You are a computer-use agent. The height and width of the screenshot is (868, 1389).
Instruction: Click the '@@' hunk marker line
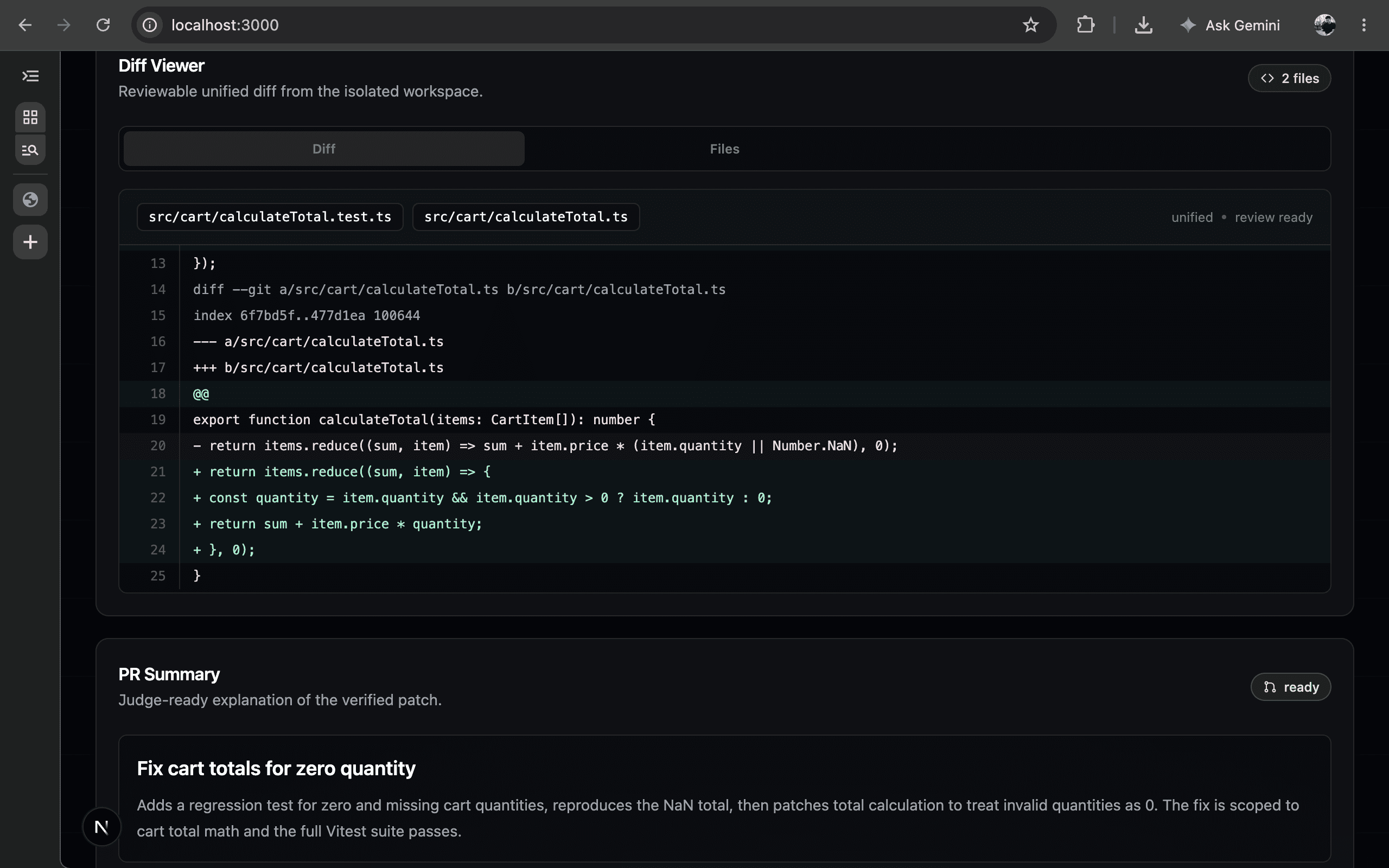(x=725, y=394)
